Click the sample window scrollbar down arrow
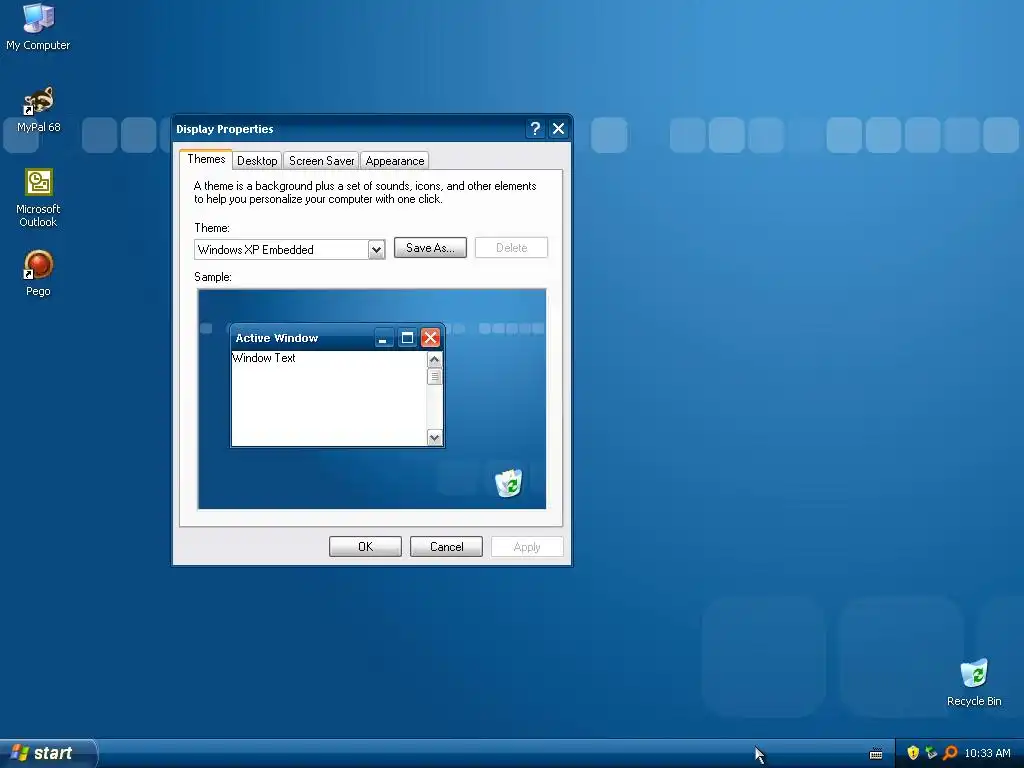Image resolution: width=1024 pixels, height=768 pixels. pos(434,438)
